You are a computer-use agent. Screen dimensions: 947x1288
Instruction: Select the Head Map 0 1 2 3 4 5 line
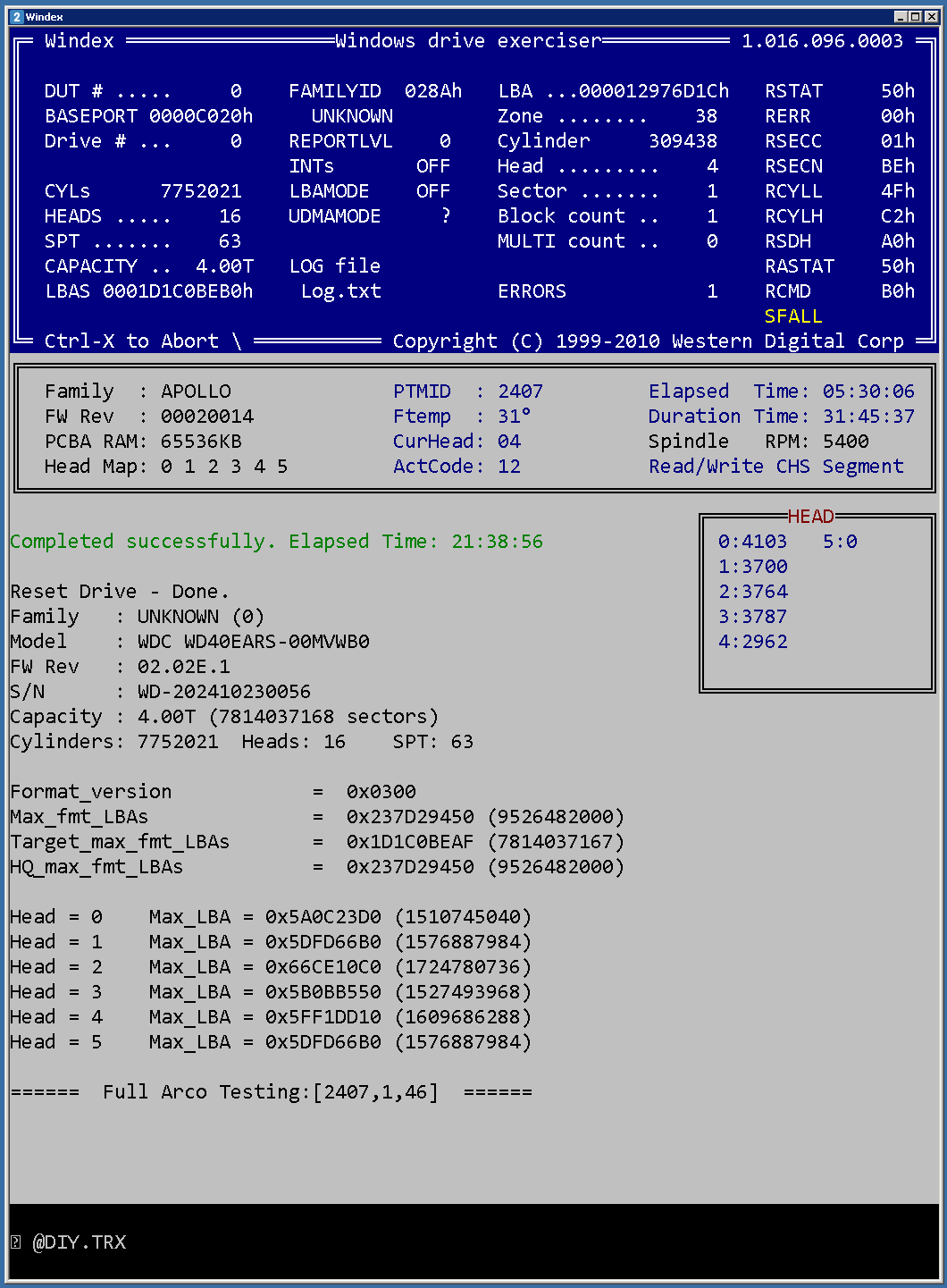[166, 467]
